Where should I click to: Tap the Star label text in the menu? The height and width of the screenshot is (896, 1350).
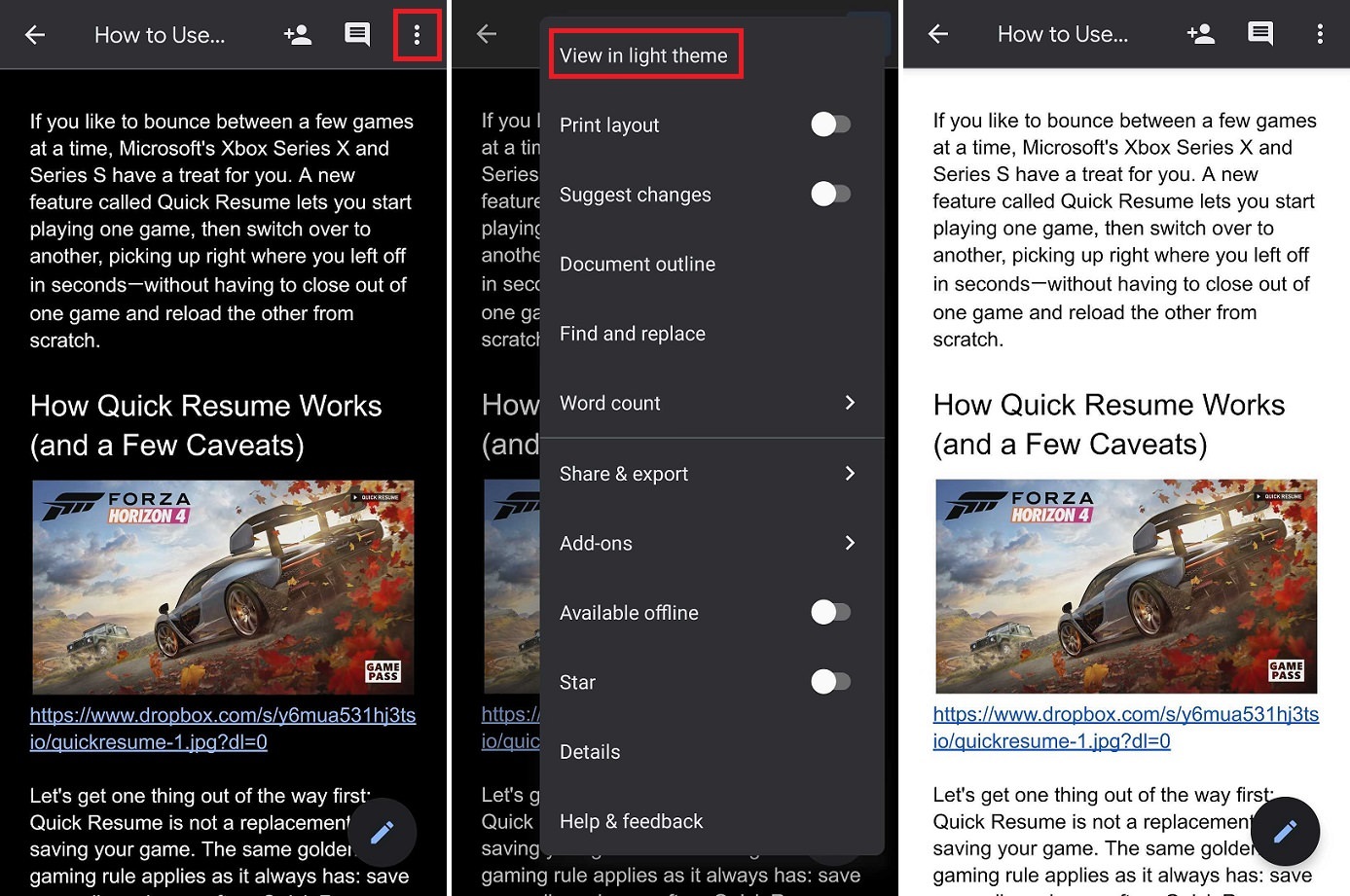pyautogui.click(x=577, y=682)
